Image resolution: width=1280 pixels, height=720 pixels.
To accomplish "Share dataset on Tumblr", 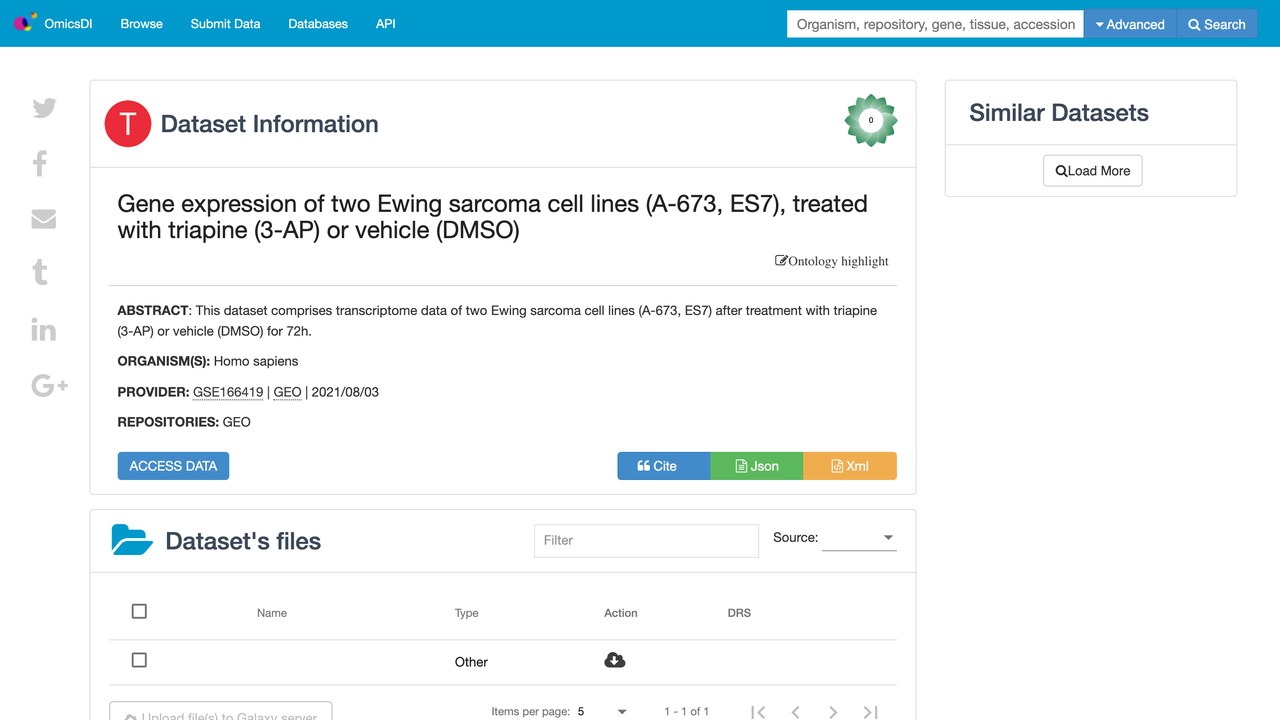I will [x=40, y=272].
